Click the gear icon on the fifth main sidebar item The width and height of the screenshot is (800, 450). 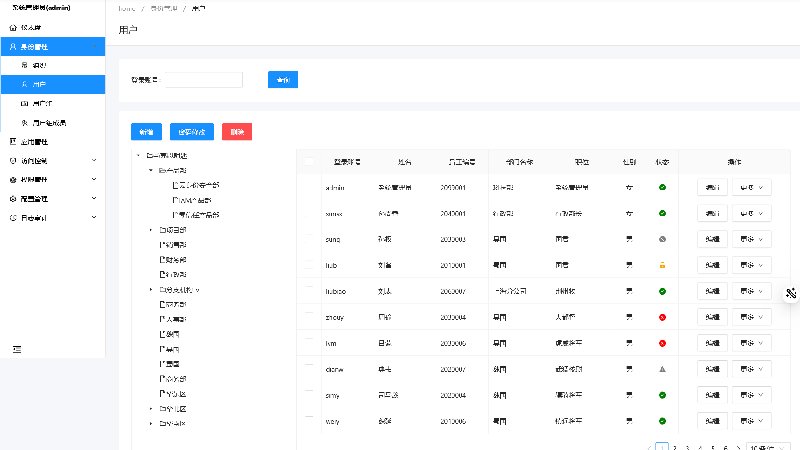13,199
